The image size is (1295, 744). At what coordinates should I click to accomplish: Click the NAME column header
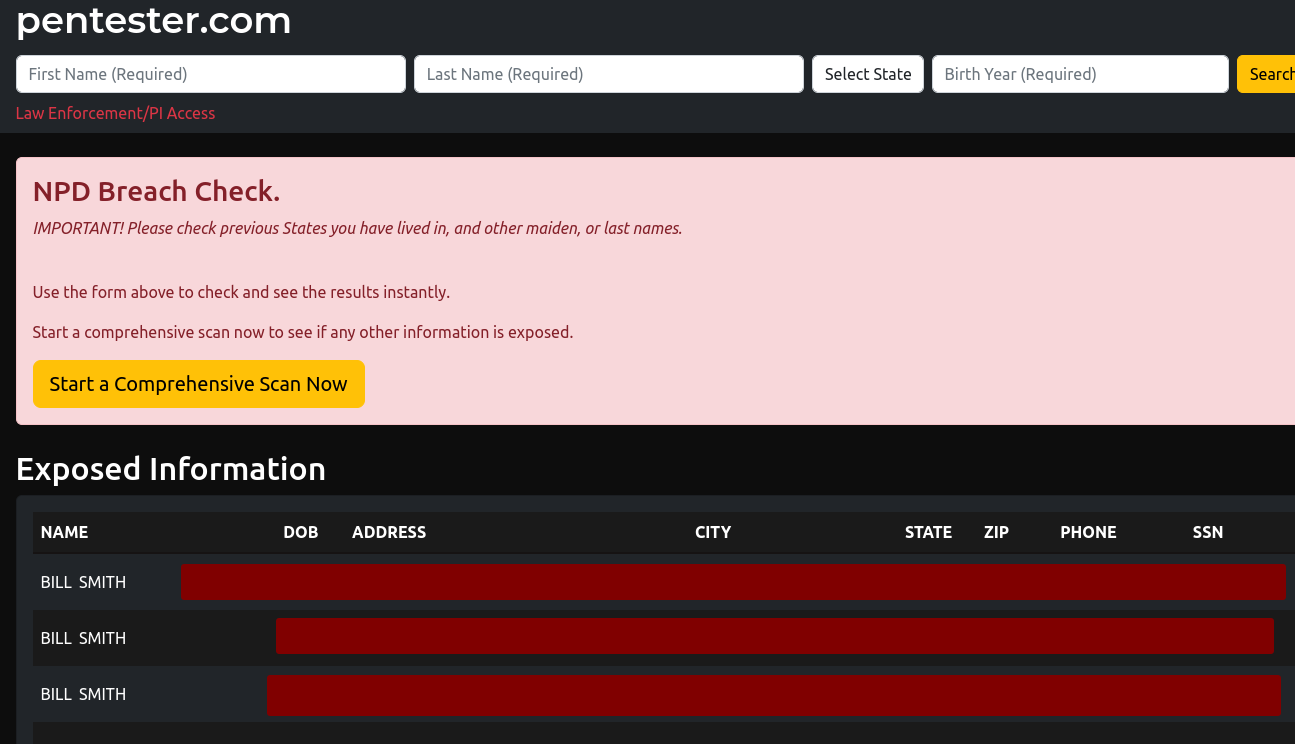coord(65,532)
